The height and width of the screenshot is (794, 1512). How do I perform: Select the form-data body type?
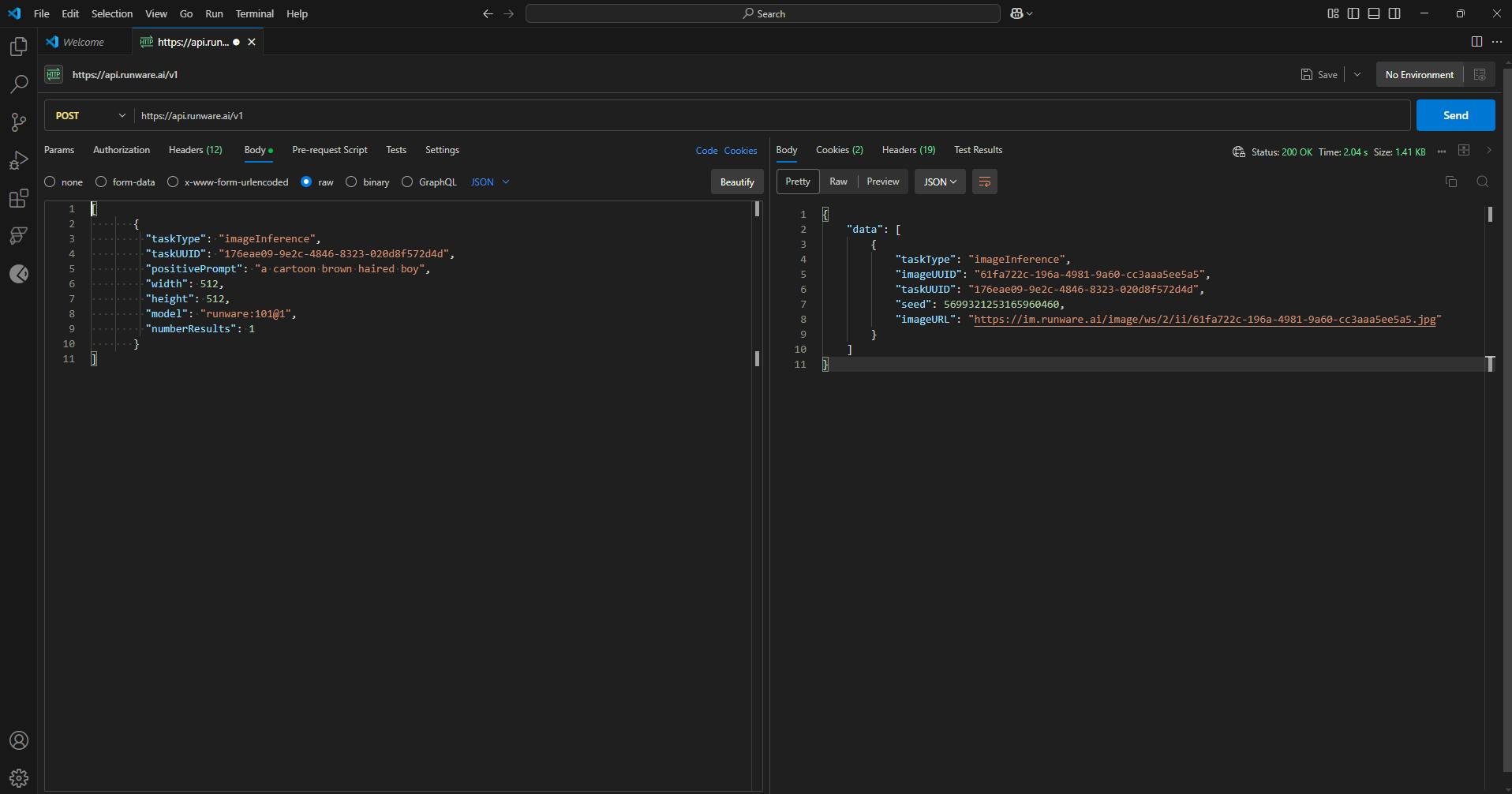[101, 182]
